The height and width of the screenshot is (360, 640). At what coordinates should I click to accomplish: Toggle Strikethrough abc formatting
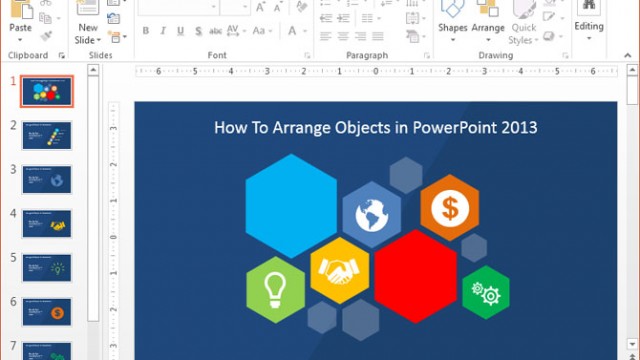point(215,31)
